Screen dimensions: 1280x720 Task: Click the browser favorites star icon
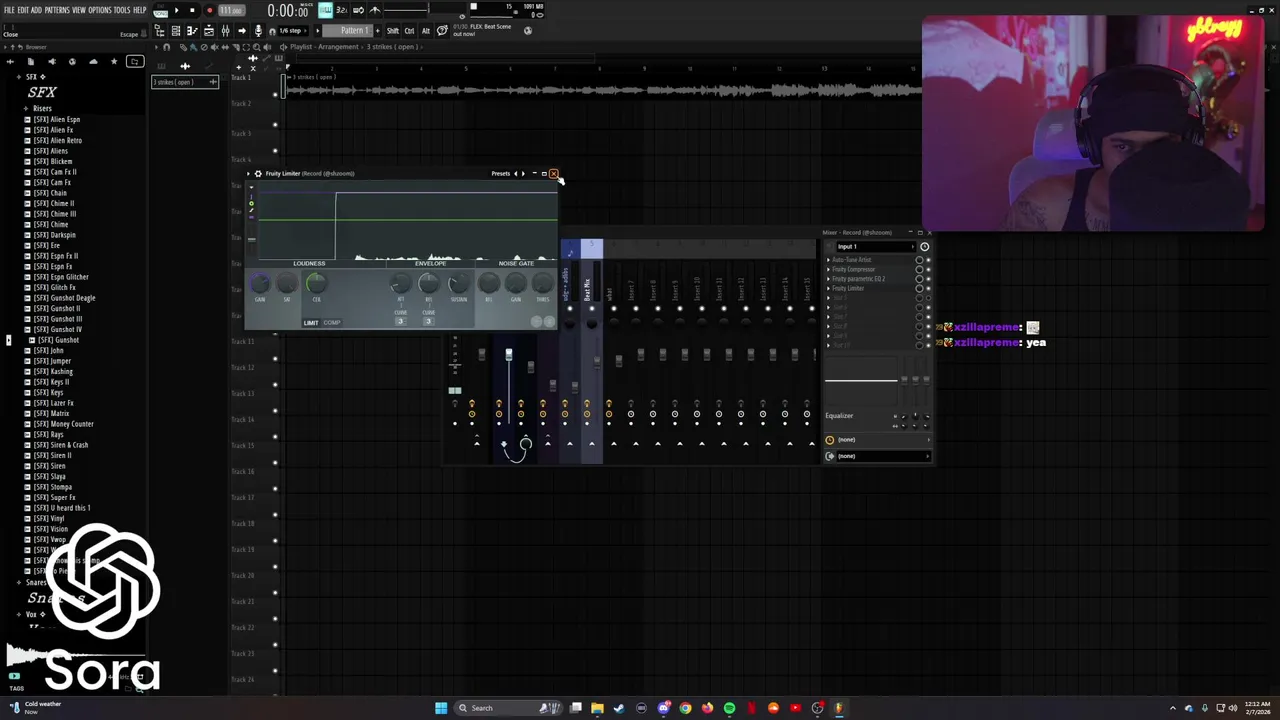[x=114, y=61]
